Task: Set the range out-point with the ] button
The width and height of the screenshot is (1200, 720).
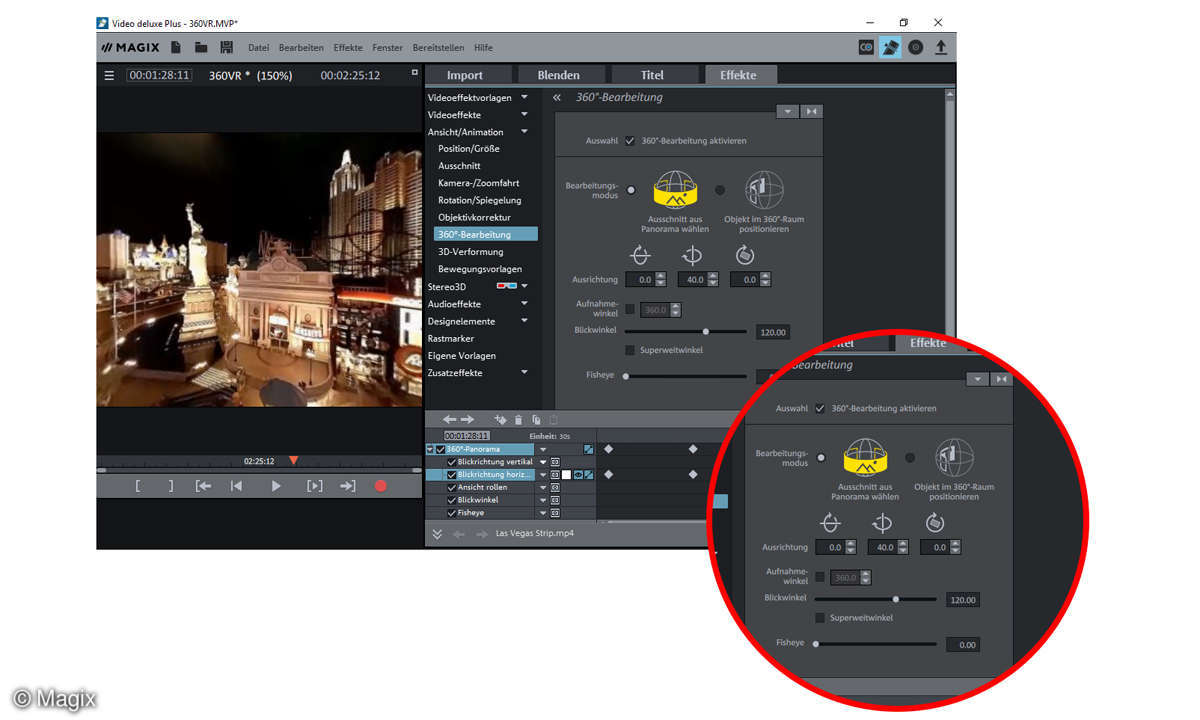Action: coord(171,486)
